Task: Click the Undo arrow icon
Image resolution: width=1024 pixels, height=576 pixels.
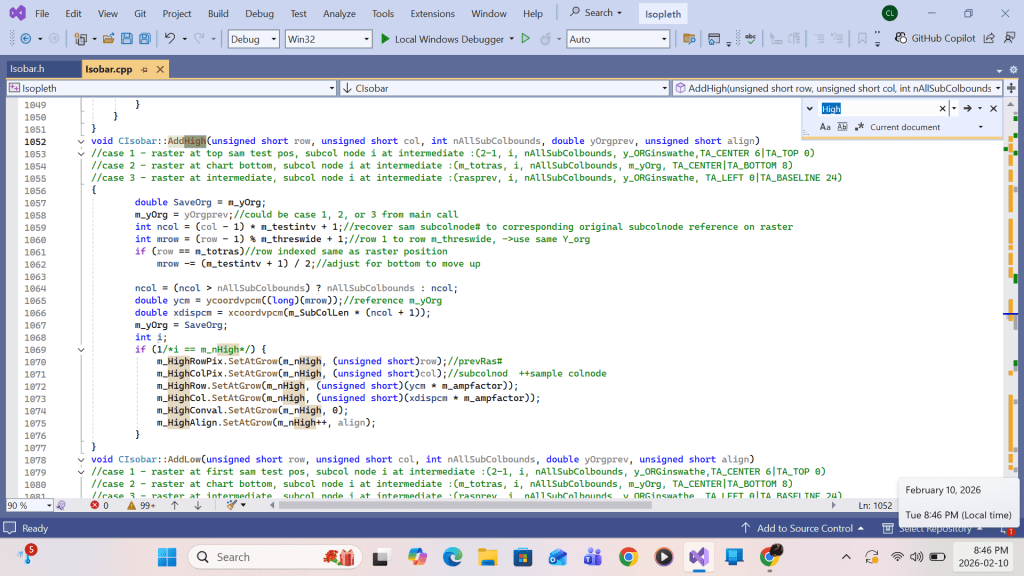Action: click(x=170, y=39)
